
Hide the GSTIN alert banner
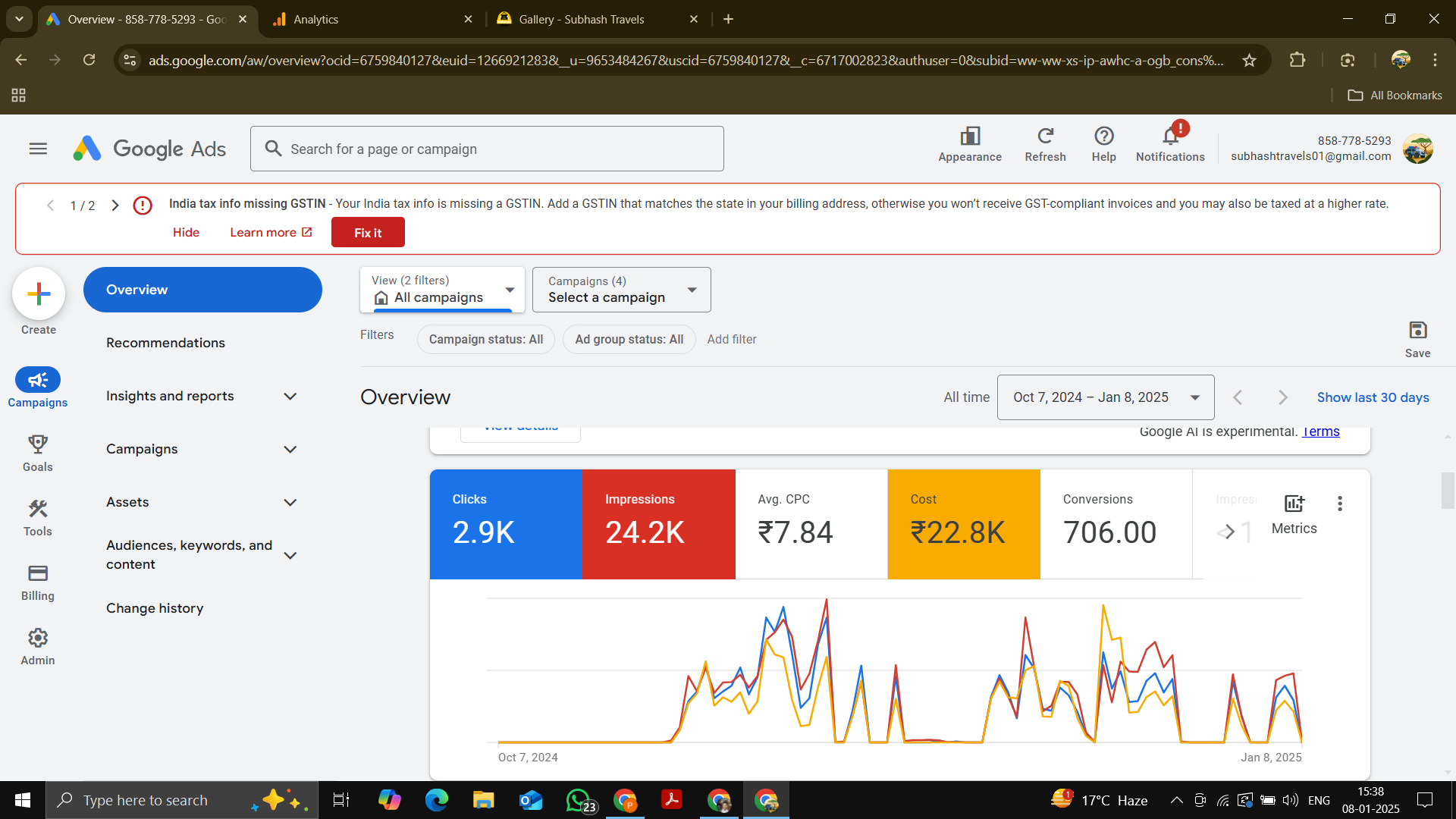(x=186, y=232)
